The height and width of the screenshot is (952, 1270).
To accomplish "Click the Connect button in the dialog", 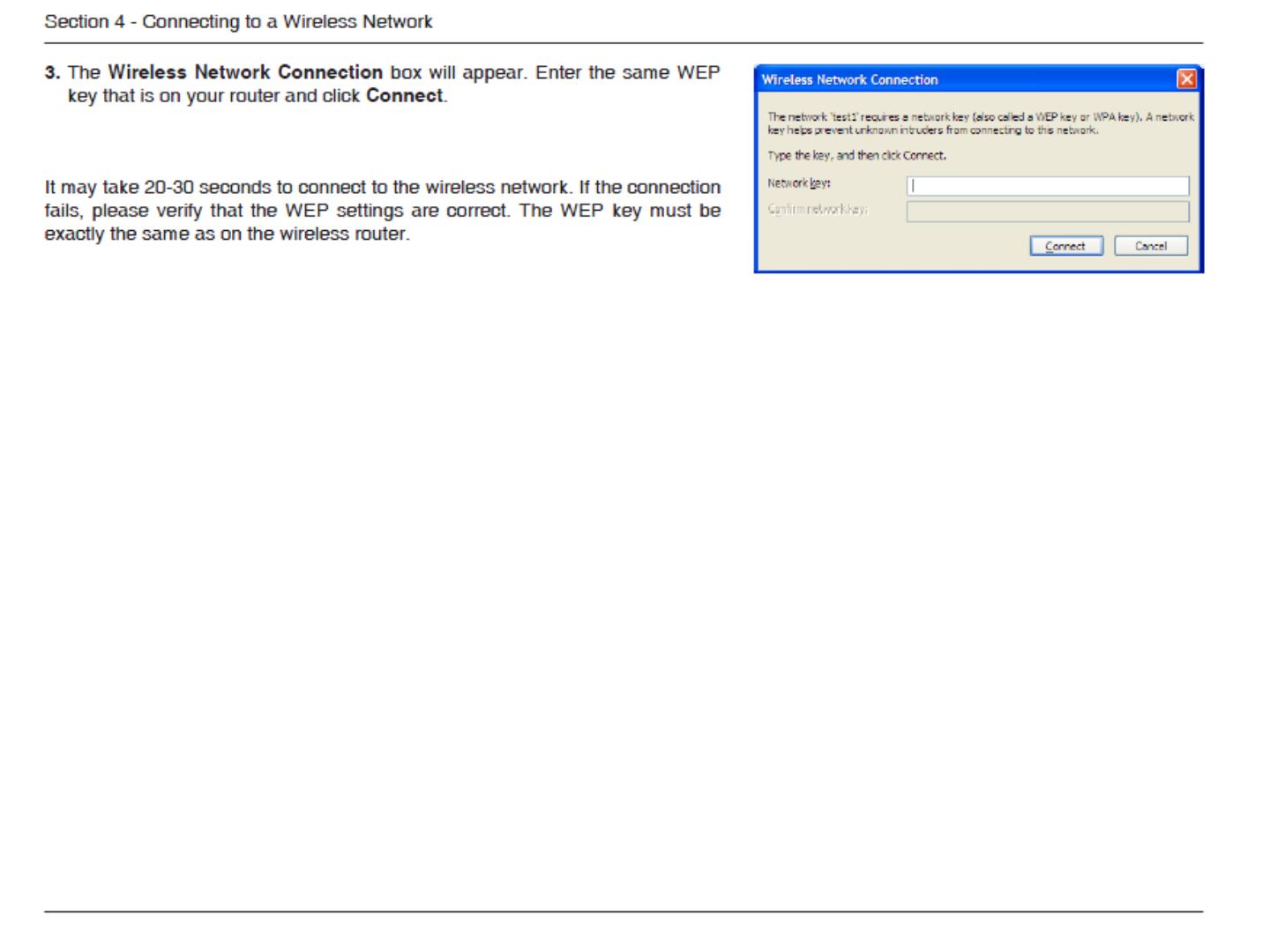I will (1066, 246).
